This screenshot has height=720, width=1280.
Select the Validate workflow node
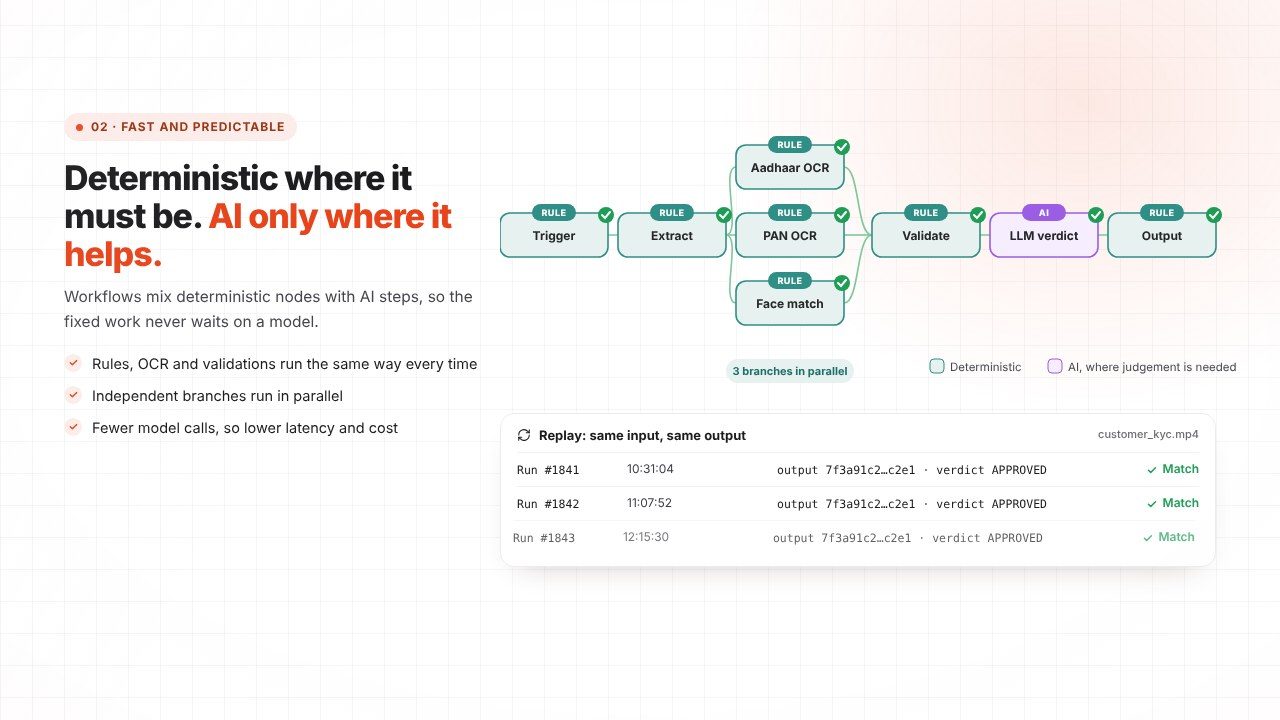pyautogui.click(x=926, y=235)
